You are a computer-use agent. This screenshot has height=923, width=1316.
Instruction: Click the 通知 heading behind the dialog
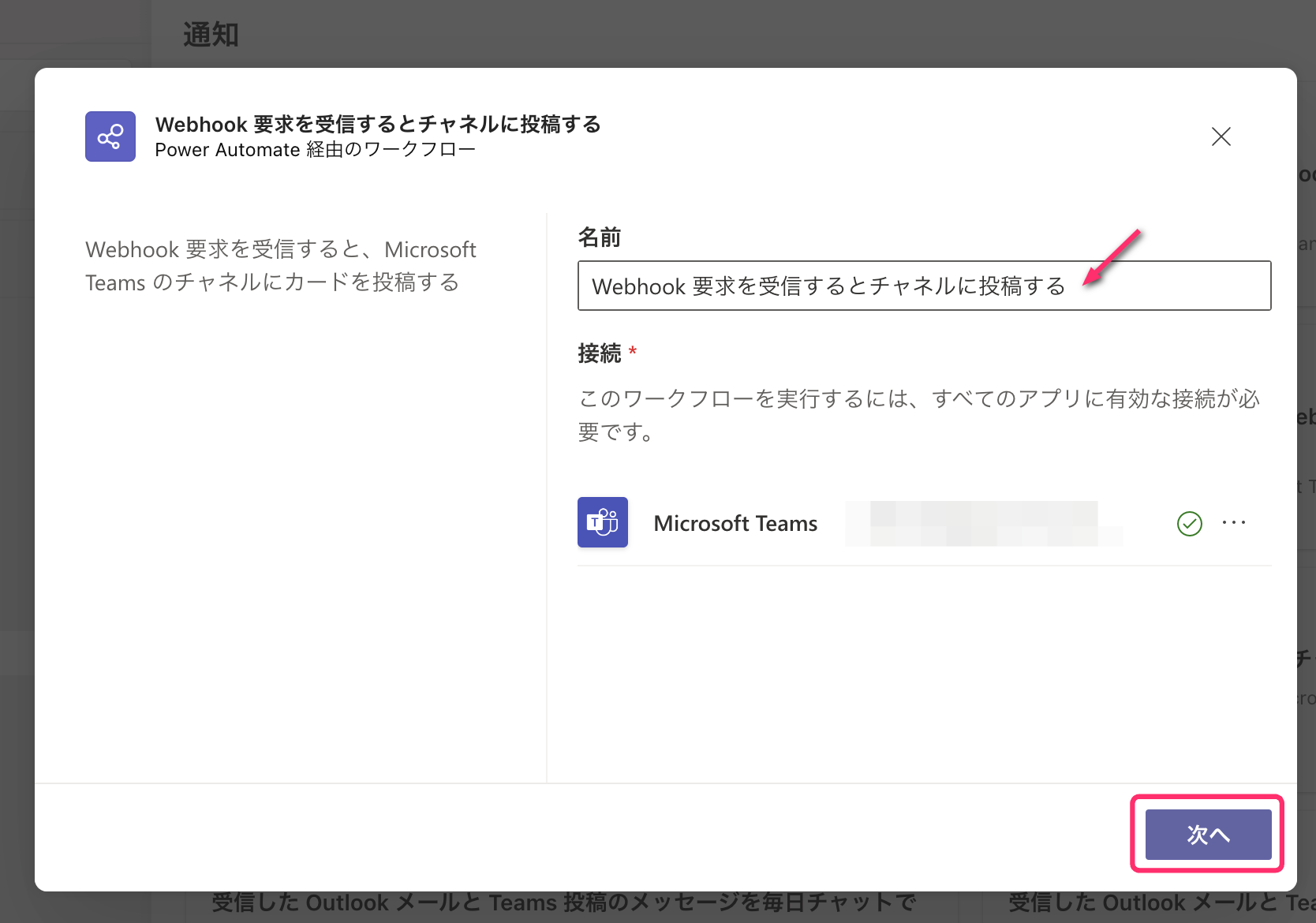pos(211,35)
